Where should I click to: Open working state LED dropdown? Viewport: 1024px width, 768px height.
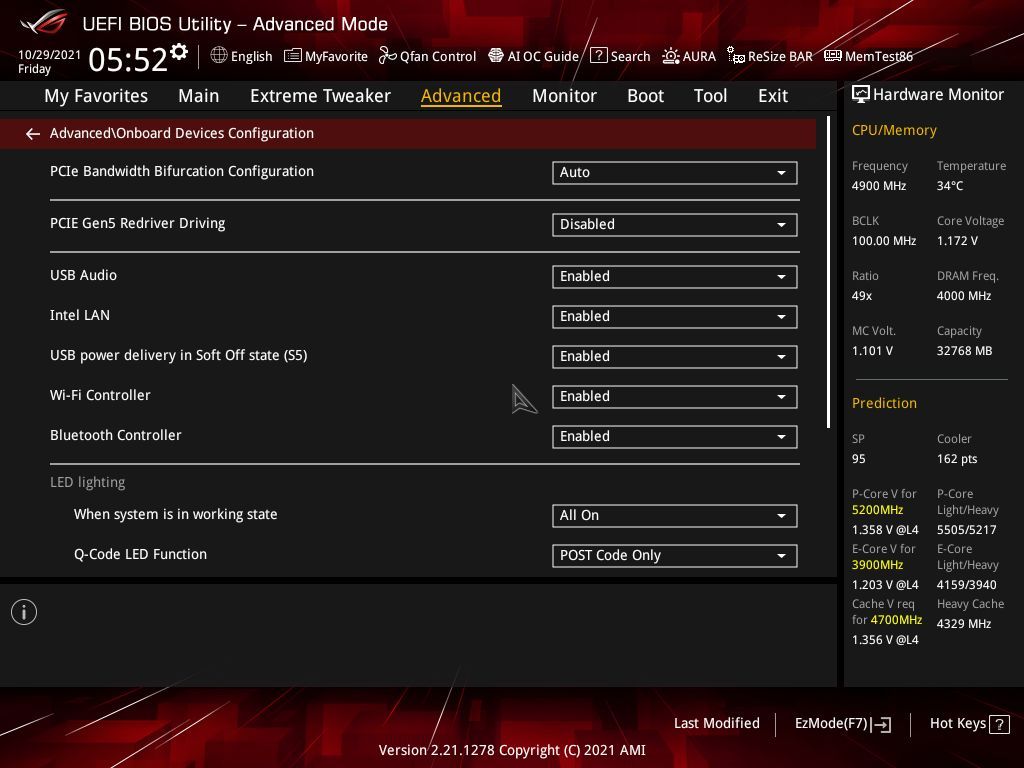pyautogui.click(x=675, y=516)
